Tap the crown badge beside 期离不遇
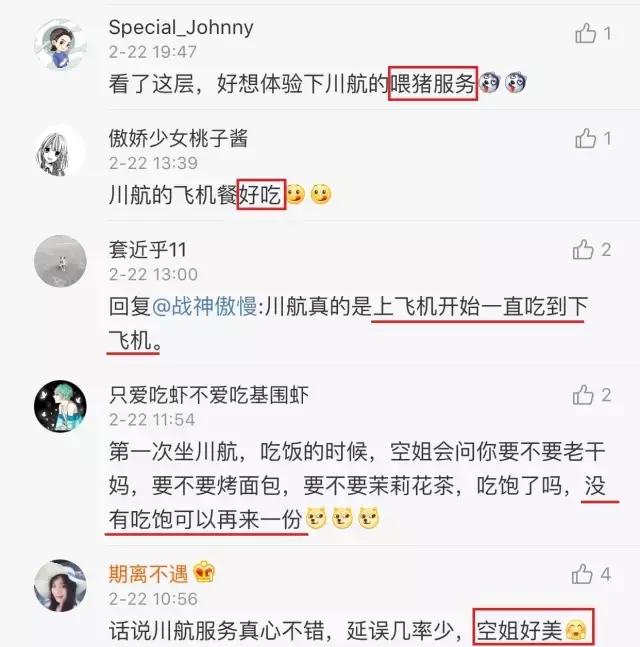 (x=204, y=573)
